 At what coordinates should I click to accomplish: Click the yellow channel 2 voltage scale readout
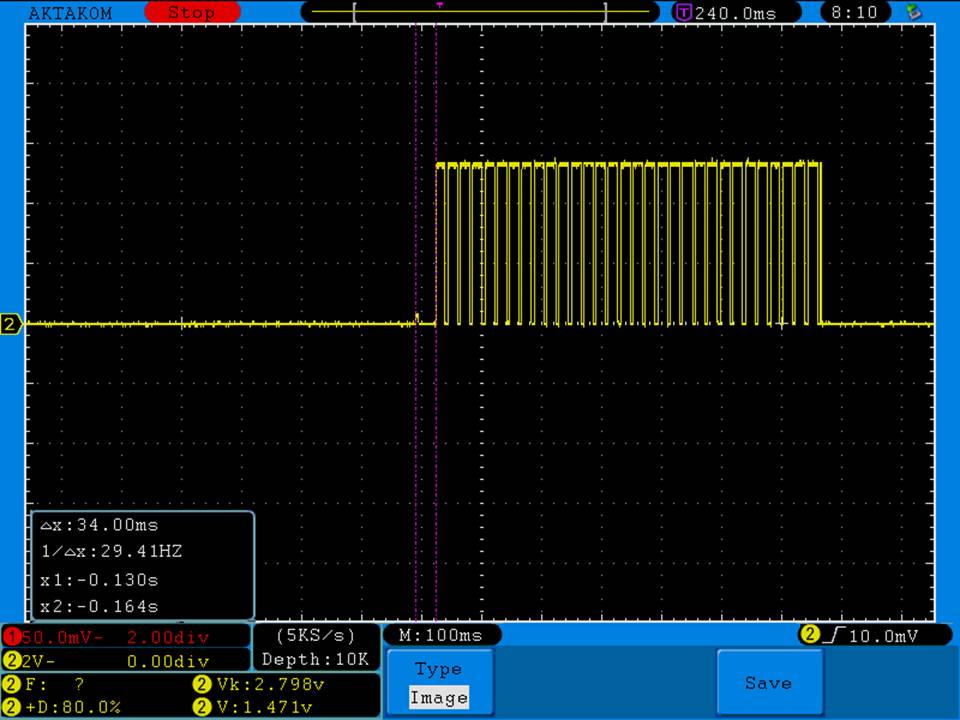pyautogui.click(x=125, y=660)
